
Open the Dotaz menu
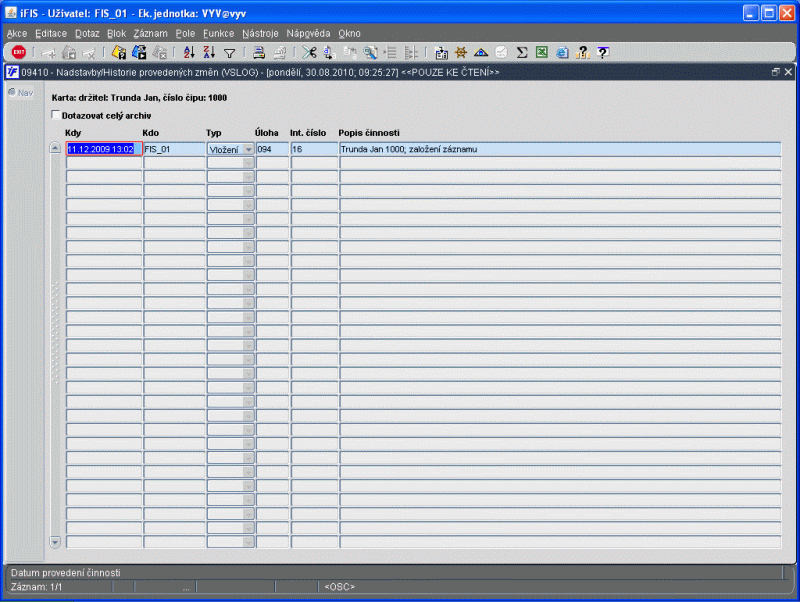[x=87, y=33]
